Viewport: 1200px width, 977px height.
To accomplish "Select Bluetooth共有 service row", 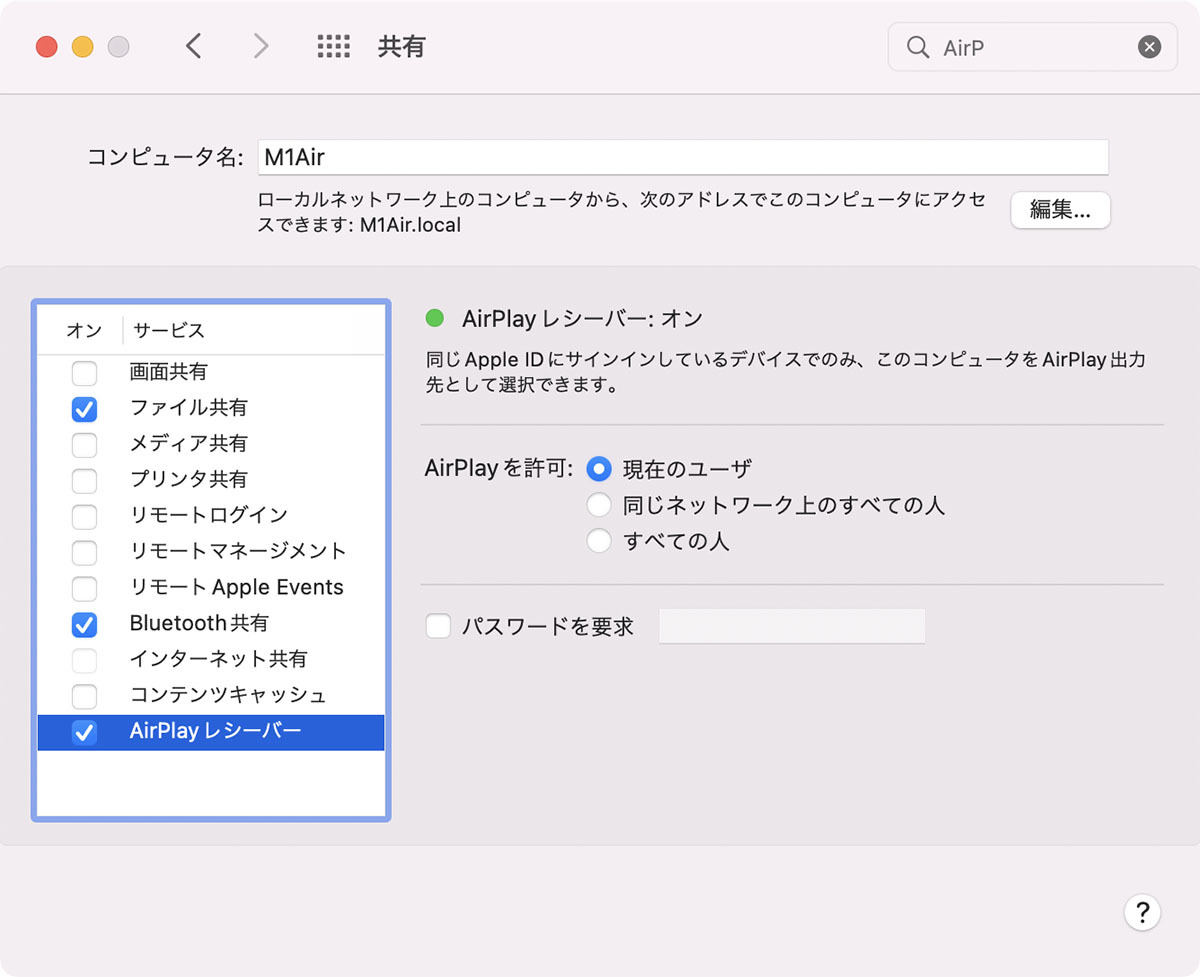I will pyautogui.click(x=211, y=623).
